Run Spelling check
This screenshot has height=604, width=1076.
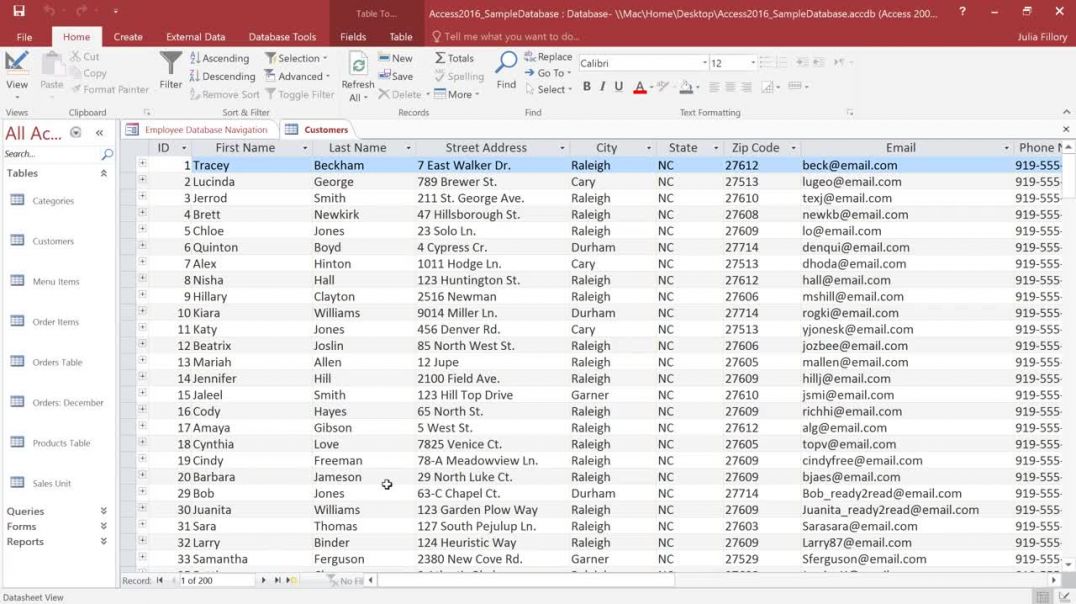(459, 76)
